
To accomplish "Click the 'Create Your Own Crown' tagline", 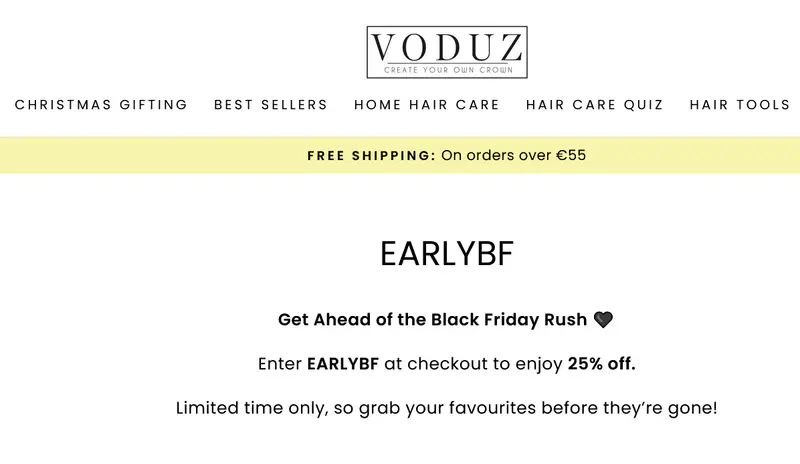I will tap(446, 70).
